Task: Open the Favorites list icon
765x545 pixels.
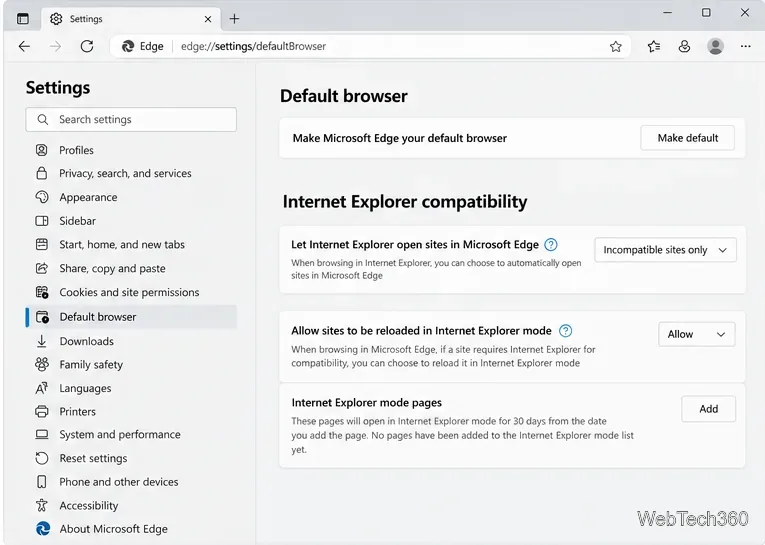Action: (x=654, y=46)
